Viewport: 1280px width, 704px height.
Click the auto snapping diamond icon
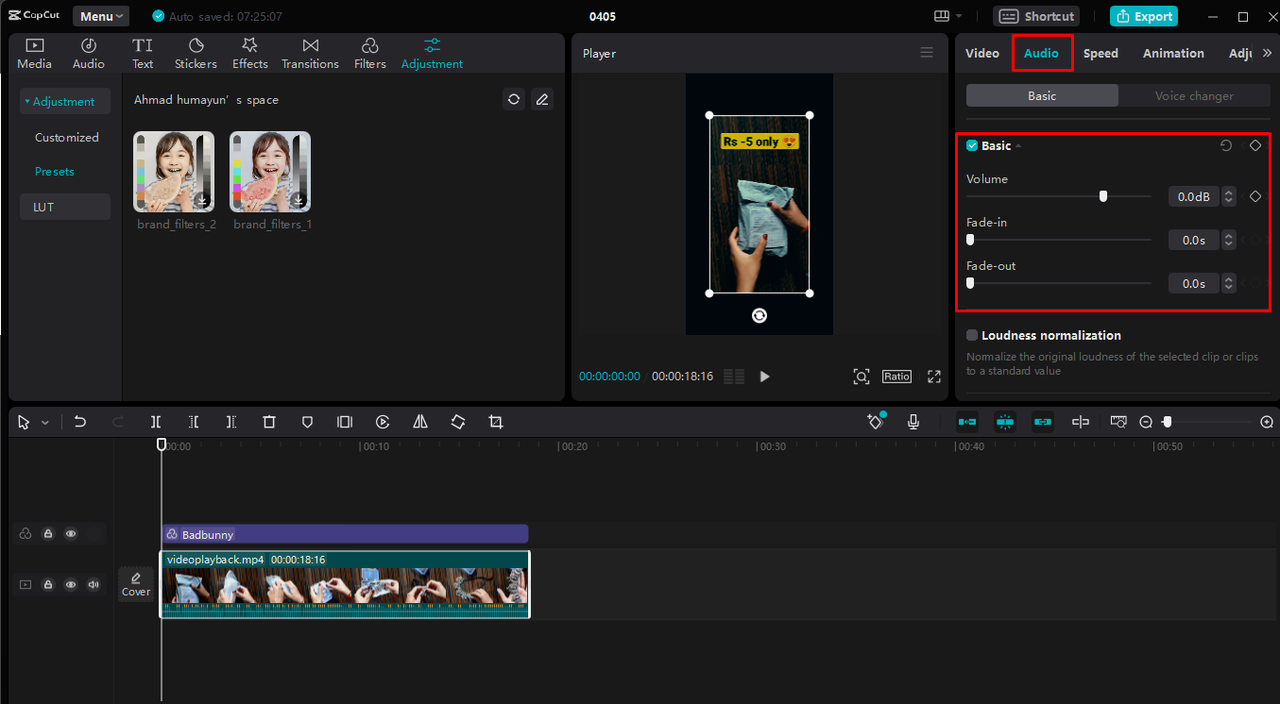click(x=875, y=422)
